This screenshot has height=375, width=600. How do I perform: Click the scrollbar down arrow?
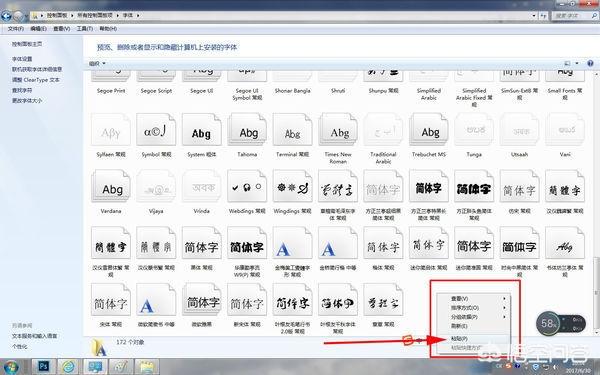pos(597,332)
